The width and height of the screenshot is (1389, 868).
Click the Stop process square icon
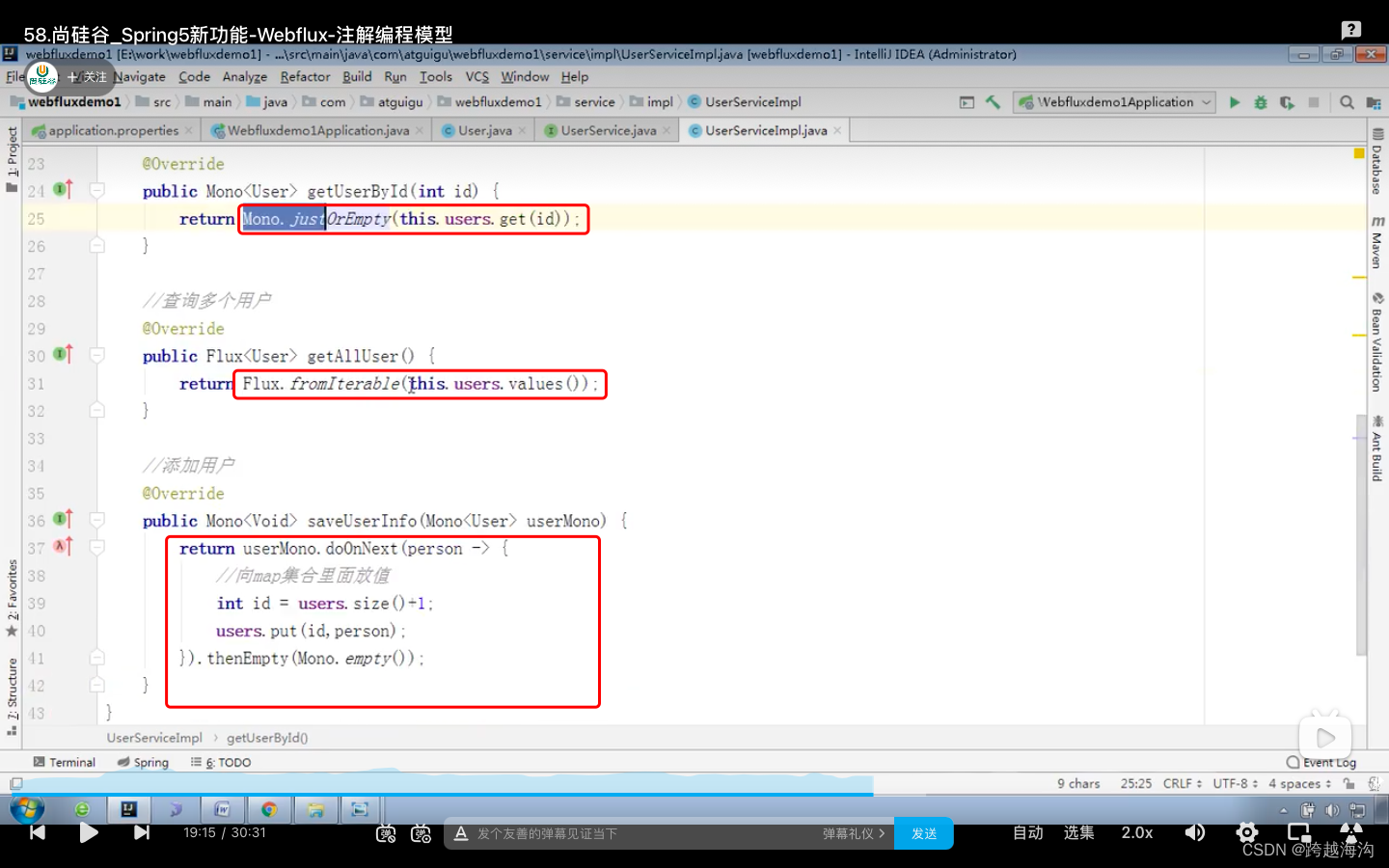click(1313, 102)
